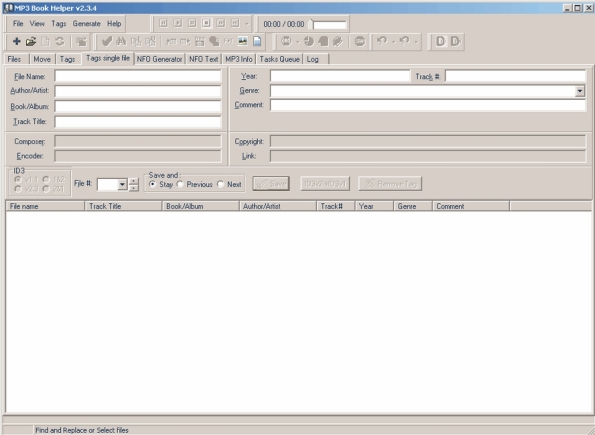The image size is (595, 435).
Task: Click the plus Add files icon
Action: pyautogui.click(x=16, y=41)
